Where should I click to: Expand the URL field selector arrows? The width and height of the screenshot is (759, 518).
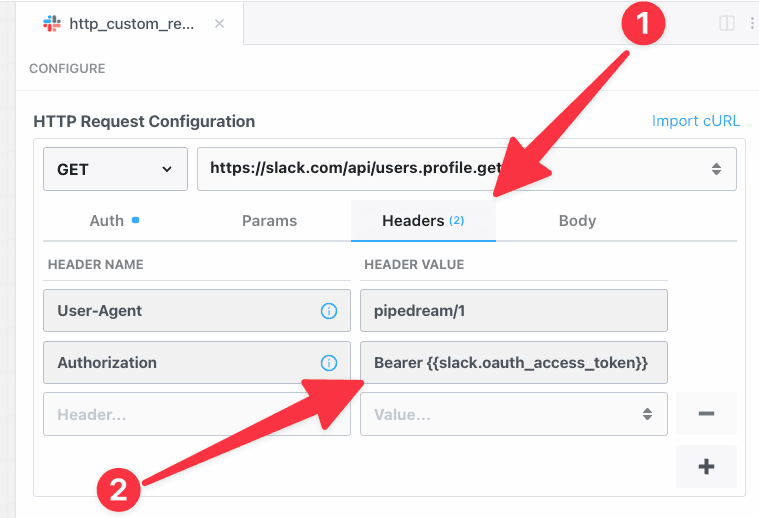(716, 169)
